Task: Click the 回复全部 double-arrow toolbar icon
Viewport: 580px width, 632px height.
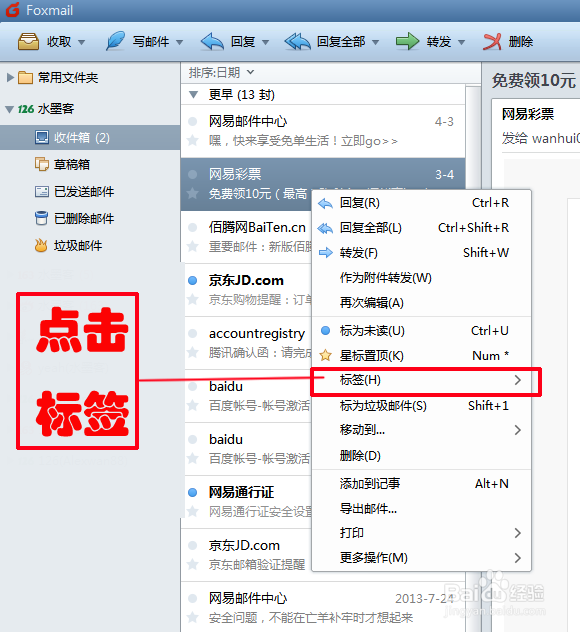Action: click(297, 42)
